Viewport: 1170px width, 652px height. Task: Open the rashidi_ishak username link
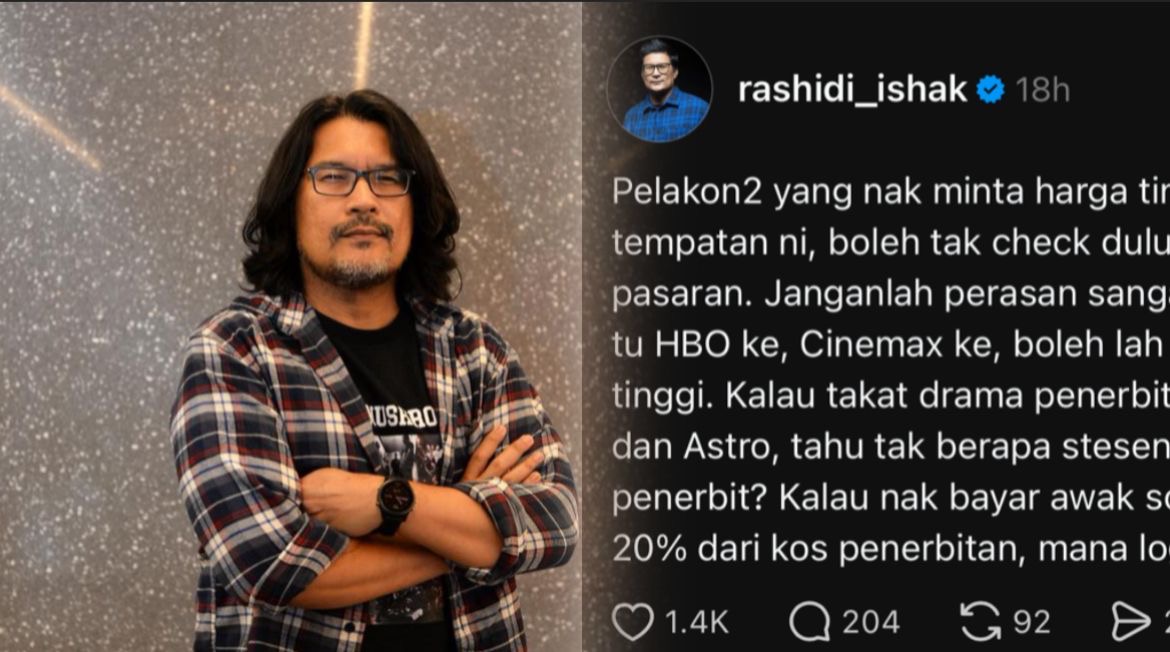[852, 90]
